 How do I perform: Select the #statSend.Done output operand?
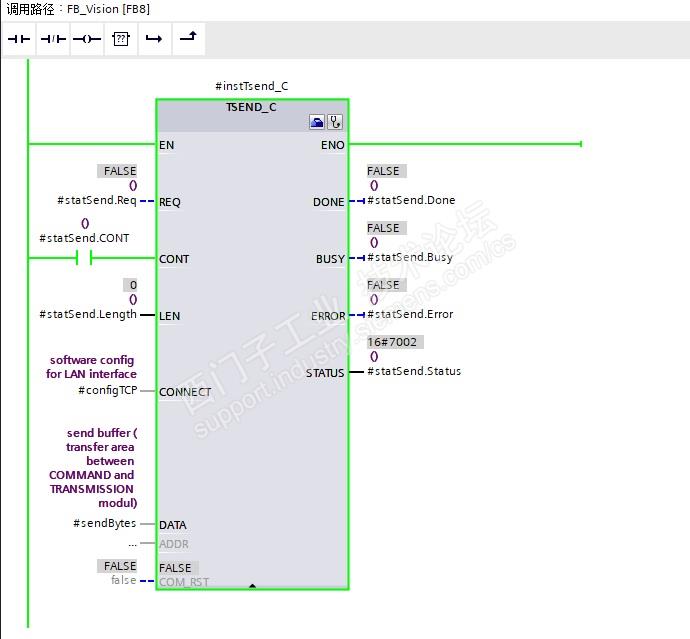coord(411,201)
